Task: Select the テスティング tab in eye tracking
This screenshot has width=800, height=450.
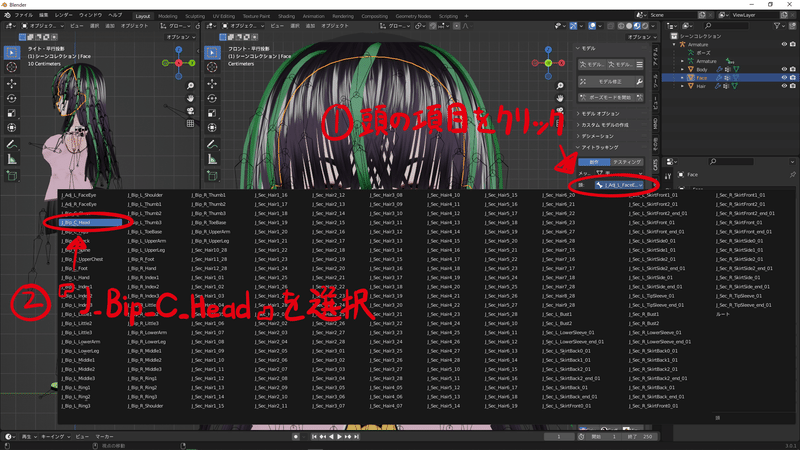Action: tap(627, 162)
